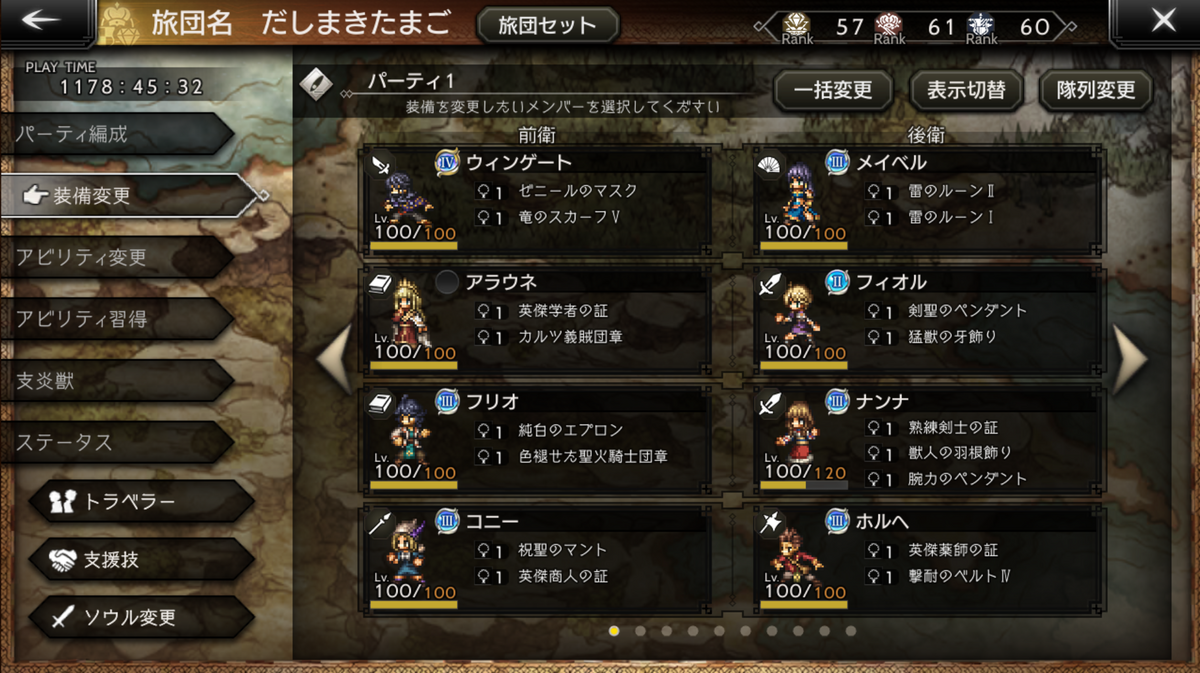Tap the axe job icon beside ホルヘ
Image resolution: width=1200 pixels, height=673 pixels.
click(770, 524)
